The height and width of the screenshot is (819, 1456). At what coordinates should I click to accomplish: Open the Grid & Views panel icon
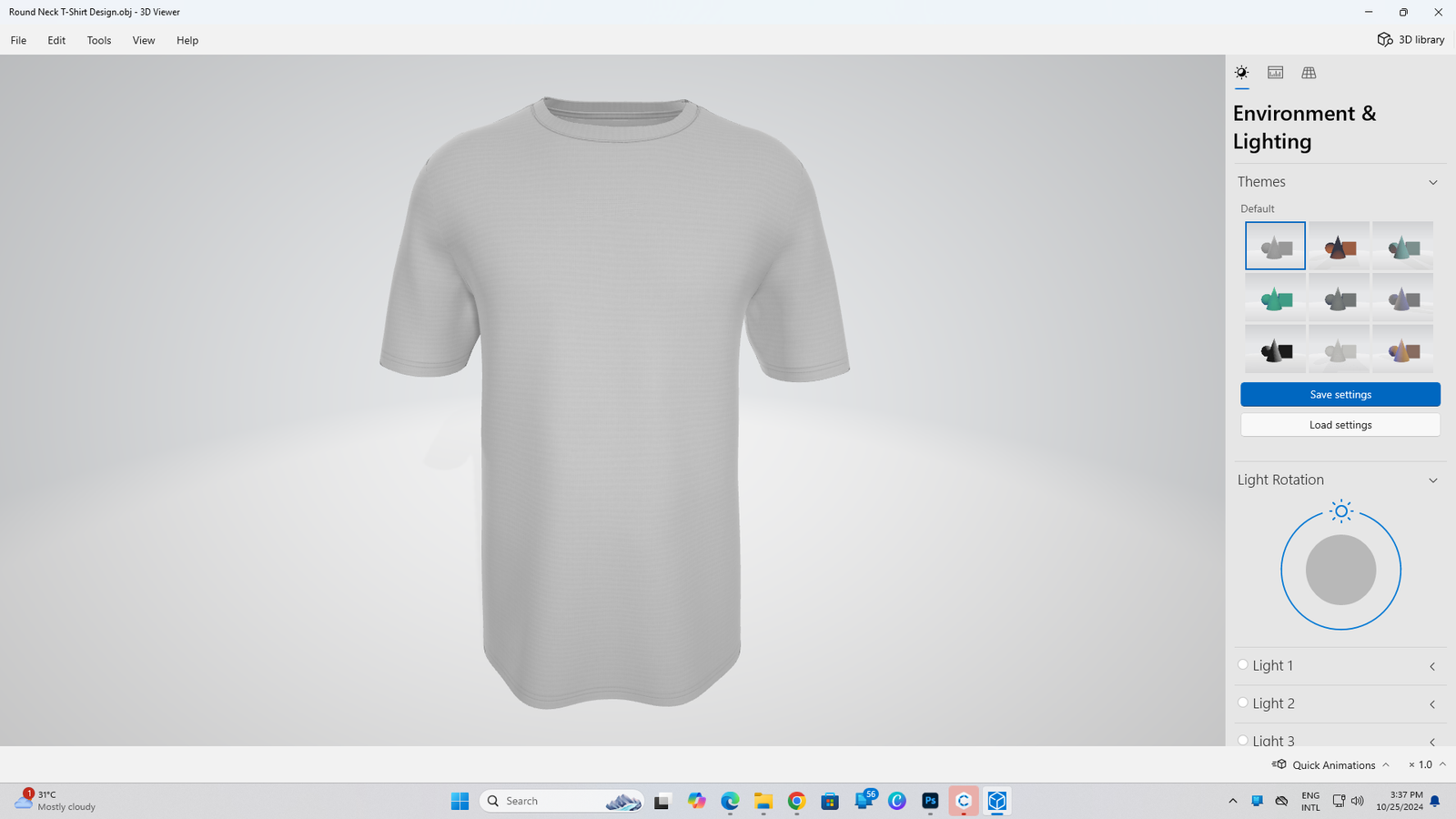1309,73
